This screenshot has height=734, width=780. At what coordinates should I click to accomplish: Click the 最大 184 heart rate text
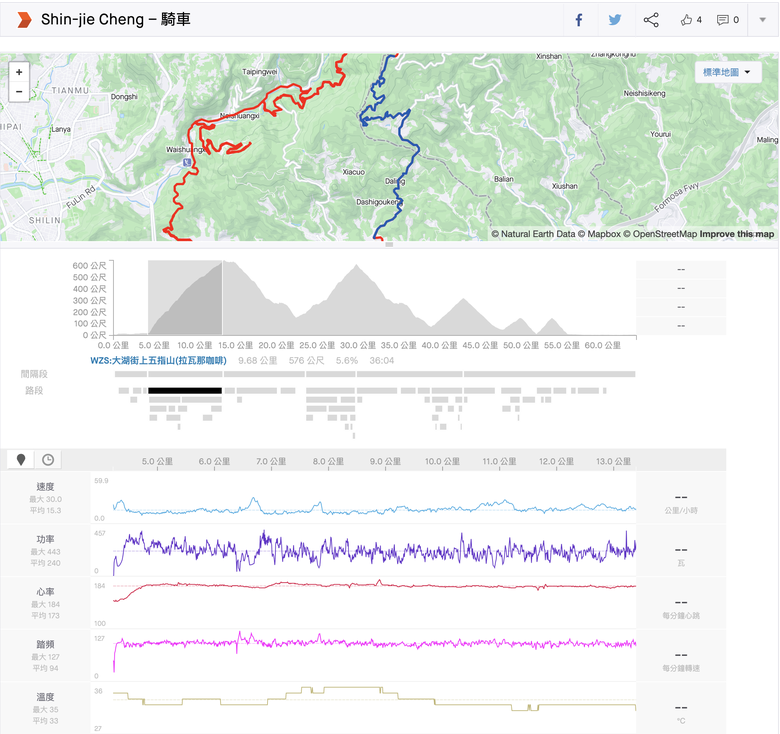45,604
